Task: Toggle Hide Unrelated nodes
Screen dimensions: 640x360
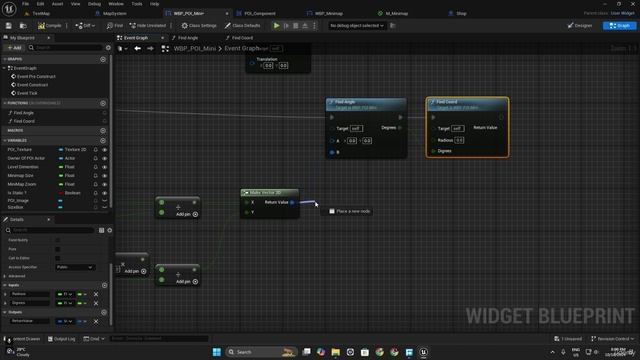Action: [148, 26]
